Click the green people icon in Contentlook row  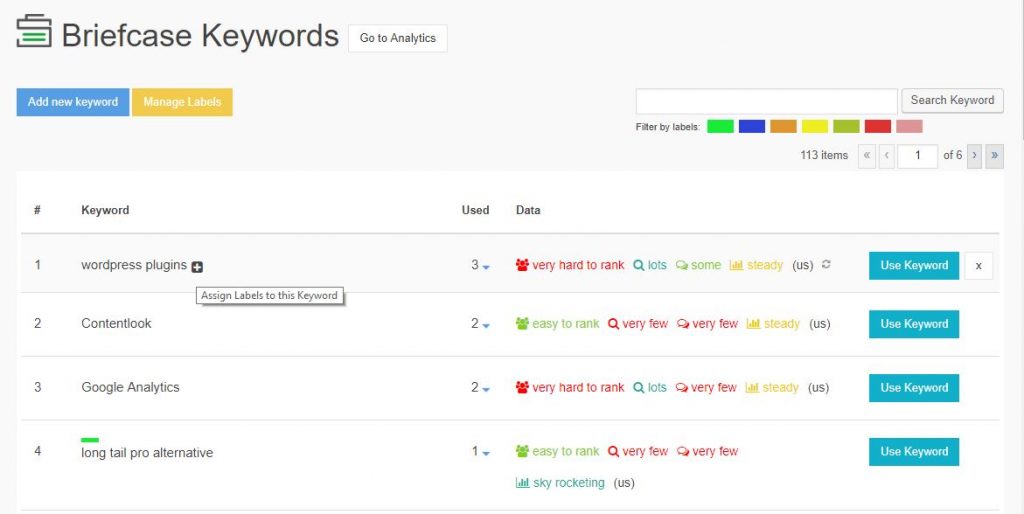click(522, 323)
